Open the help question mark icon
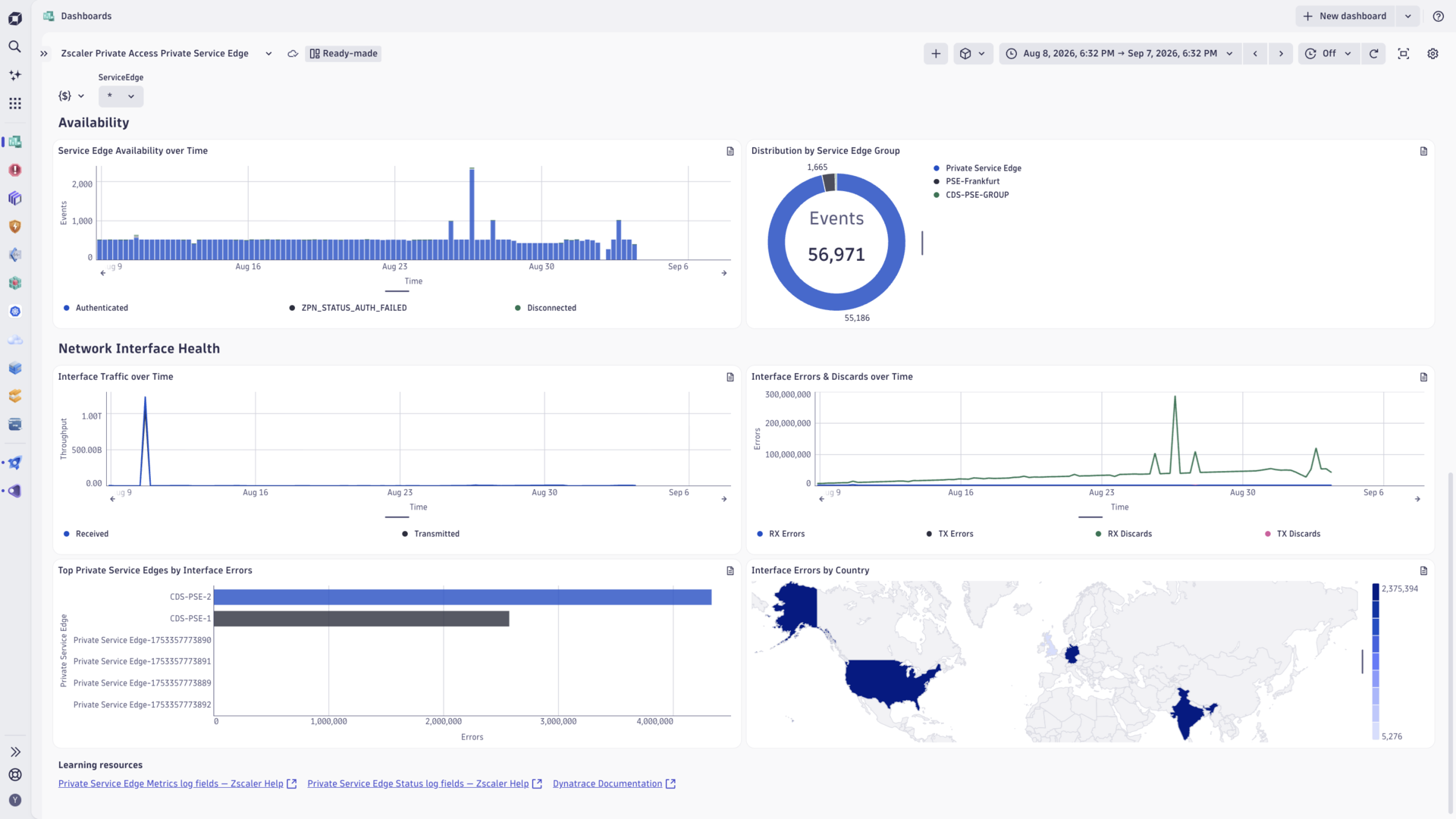Screen dimensions: 1456x819 1438,16
